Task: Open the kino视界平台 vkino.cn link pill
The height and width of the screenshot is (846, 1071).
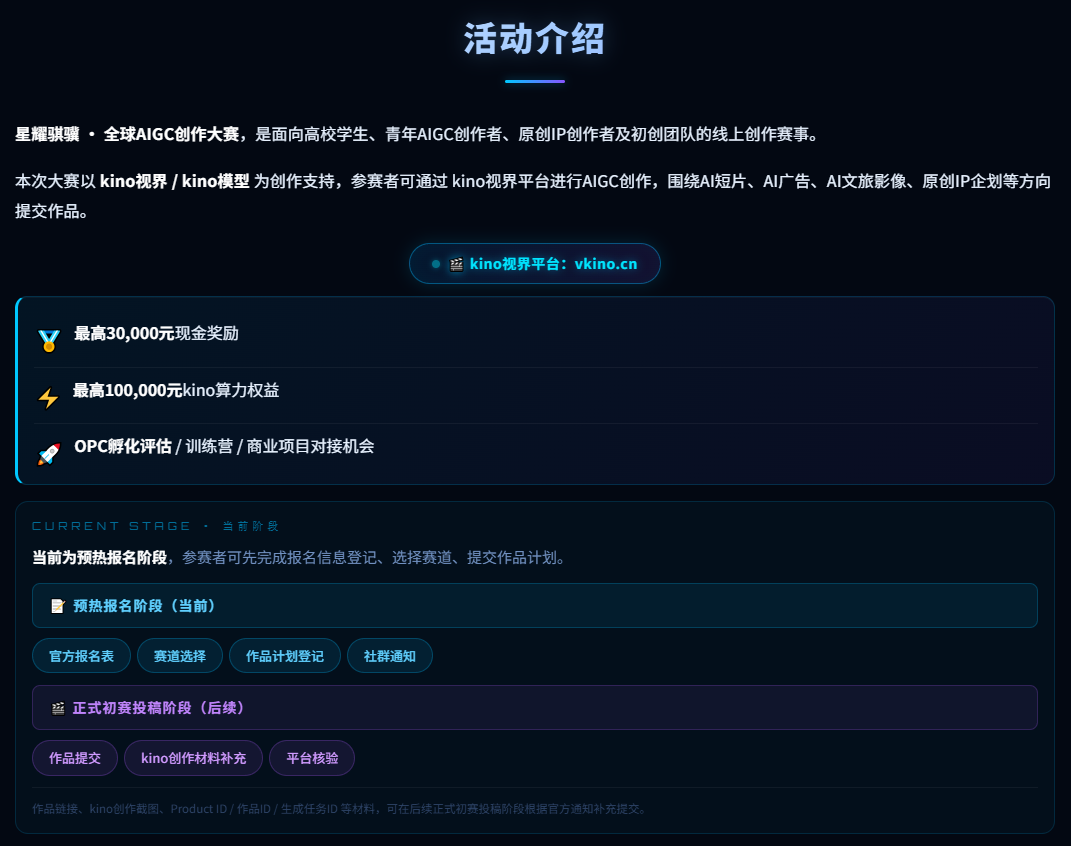Action: click(535, 264)
